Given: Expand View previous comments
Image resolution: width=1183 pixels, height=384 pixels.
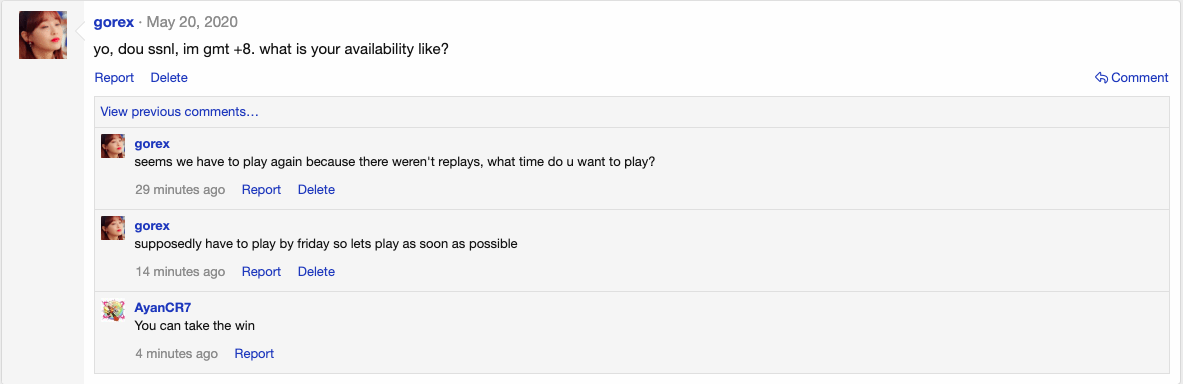Looking at the screenshot, I should [180, 112].
